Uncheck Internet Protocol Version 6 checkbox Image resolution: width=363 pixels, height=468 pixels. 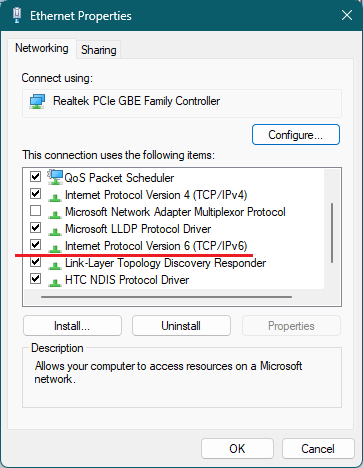point(35,245)
